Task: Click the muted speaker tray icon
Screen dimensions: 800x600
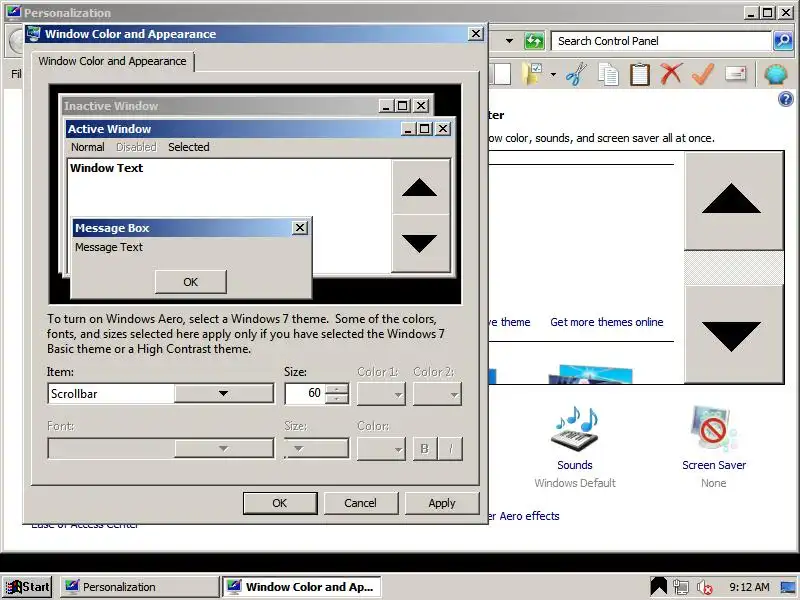Action: [705, 587]
